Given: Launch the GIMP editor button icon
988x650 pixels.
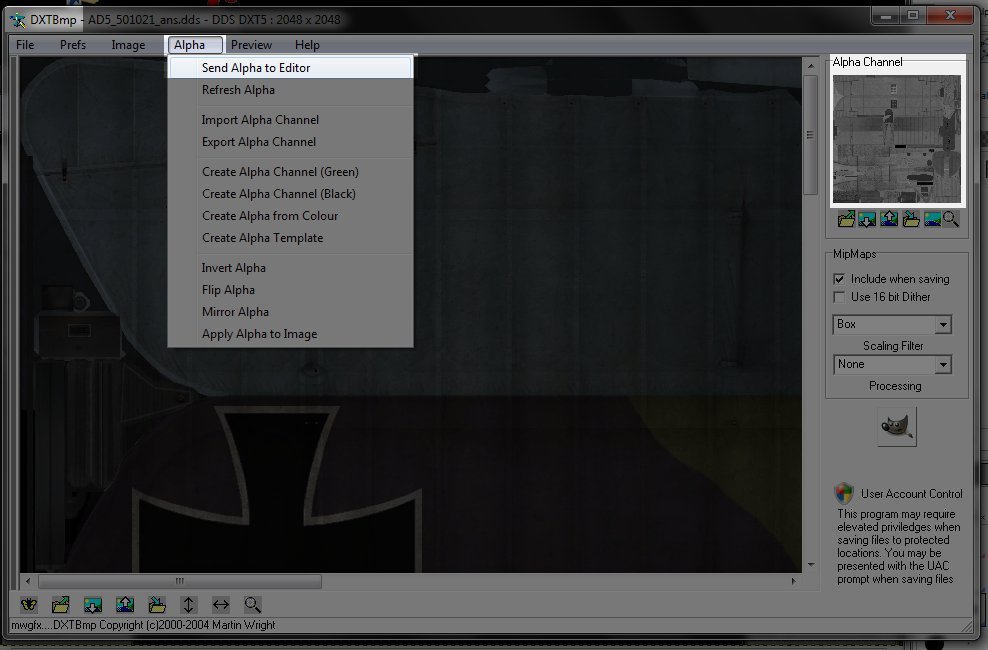Looking at the screenshot, I should coord(897,426).
